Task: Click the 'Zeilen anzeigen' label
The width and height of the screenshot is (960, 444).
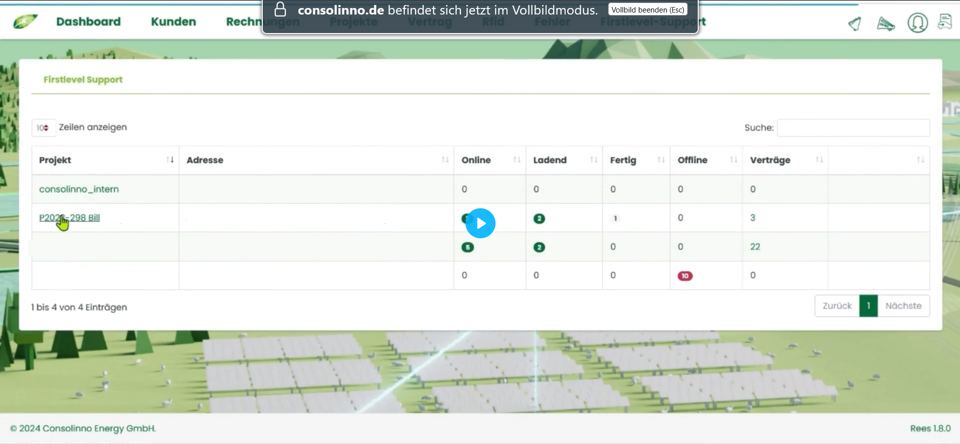Action: (93, 127)
